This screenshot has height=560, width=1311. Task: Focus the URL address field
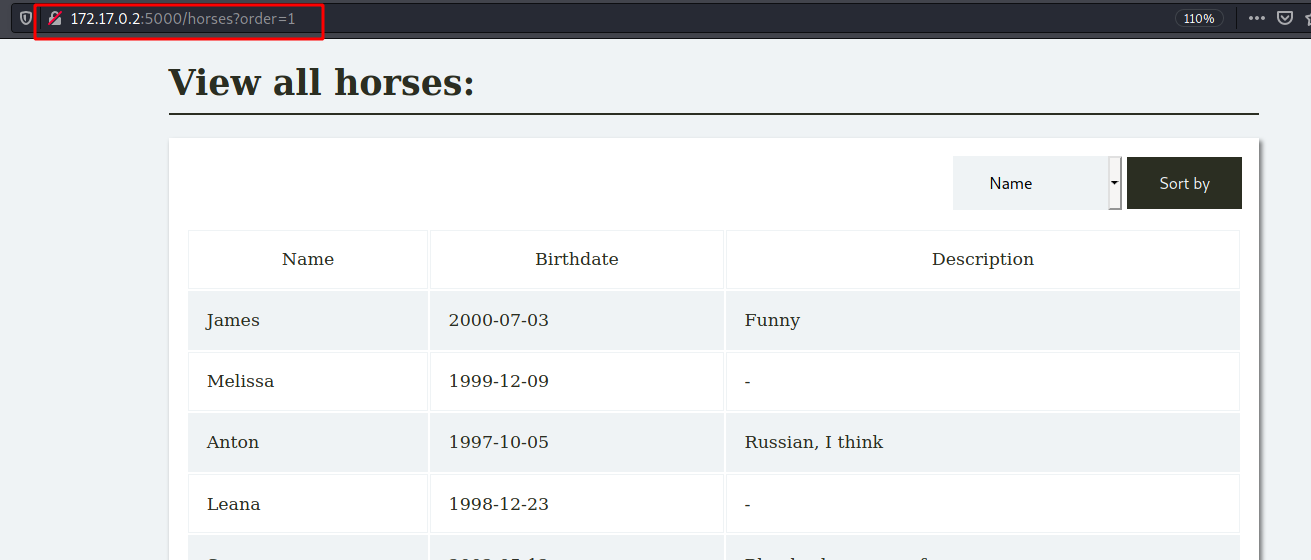click(600, 18)
